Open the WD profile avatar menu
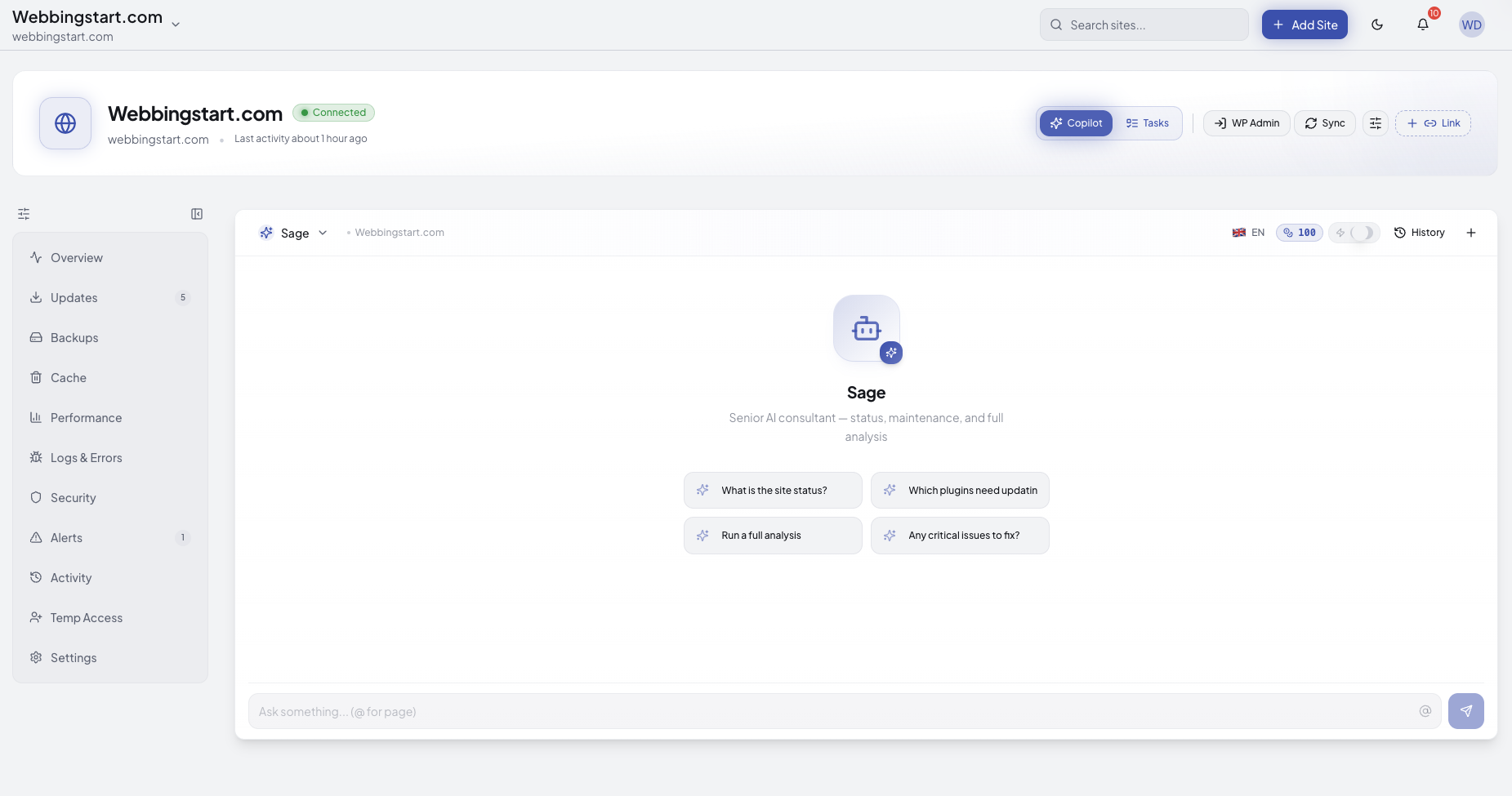The height and width of the screenshot is (796, 1512). point(1472,24)
